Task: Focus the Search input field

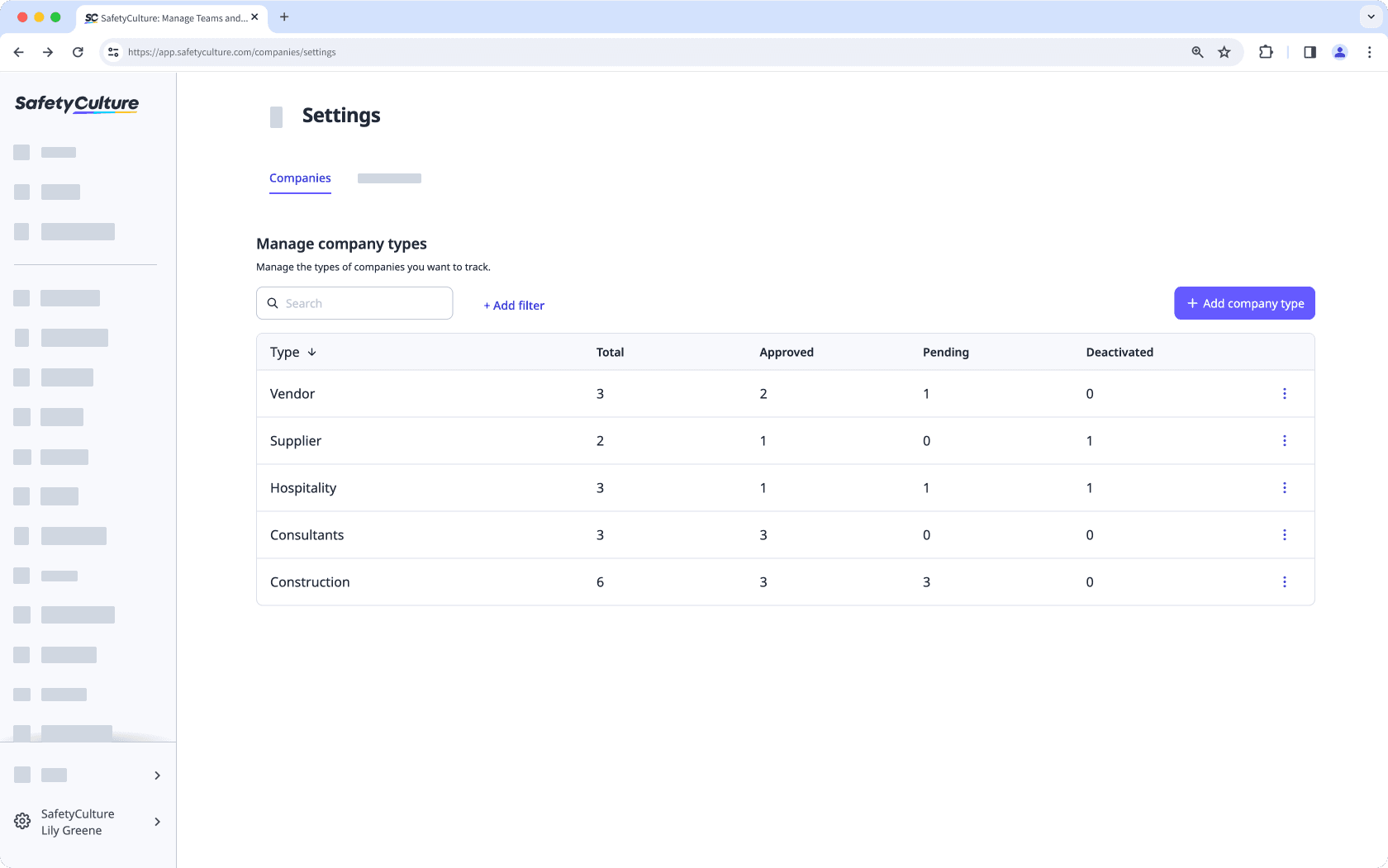Action: click(x=364, y=303)
